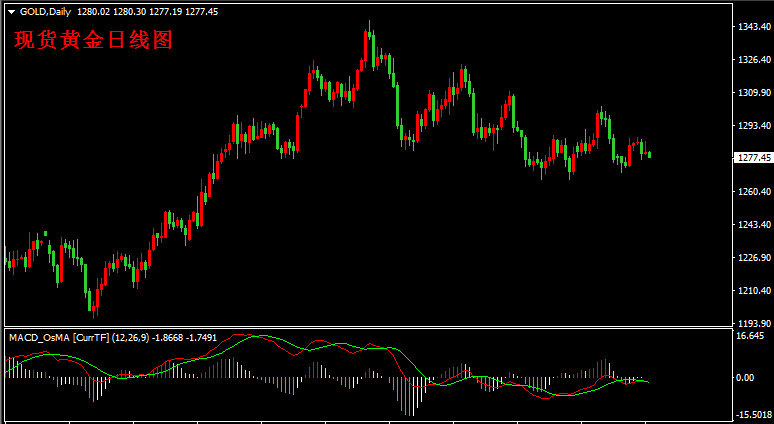
Task: Click the current price label 1277.45
Action: [x=753, y=157]
